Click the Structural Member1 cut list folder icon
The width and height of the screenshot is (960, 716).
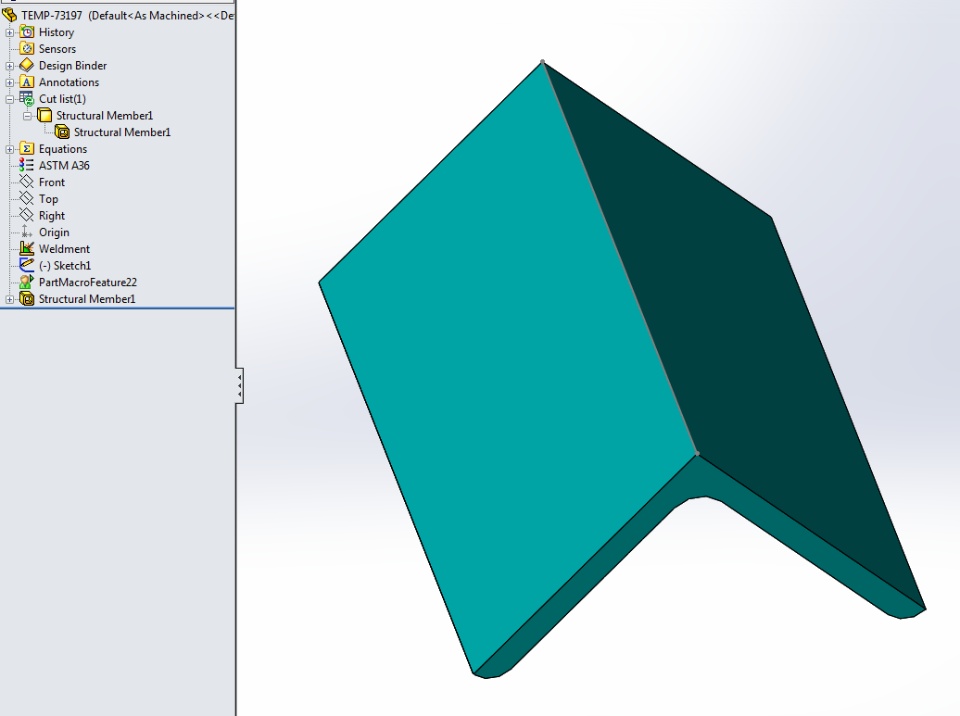coord(45,115)
